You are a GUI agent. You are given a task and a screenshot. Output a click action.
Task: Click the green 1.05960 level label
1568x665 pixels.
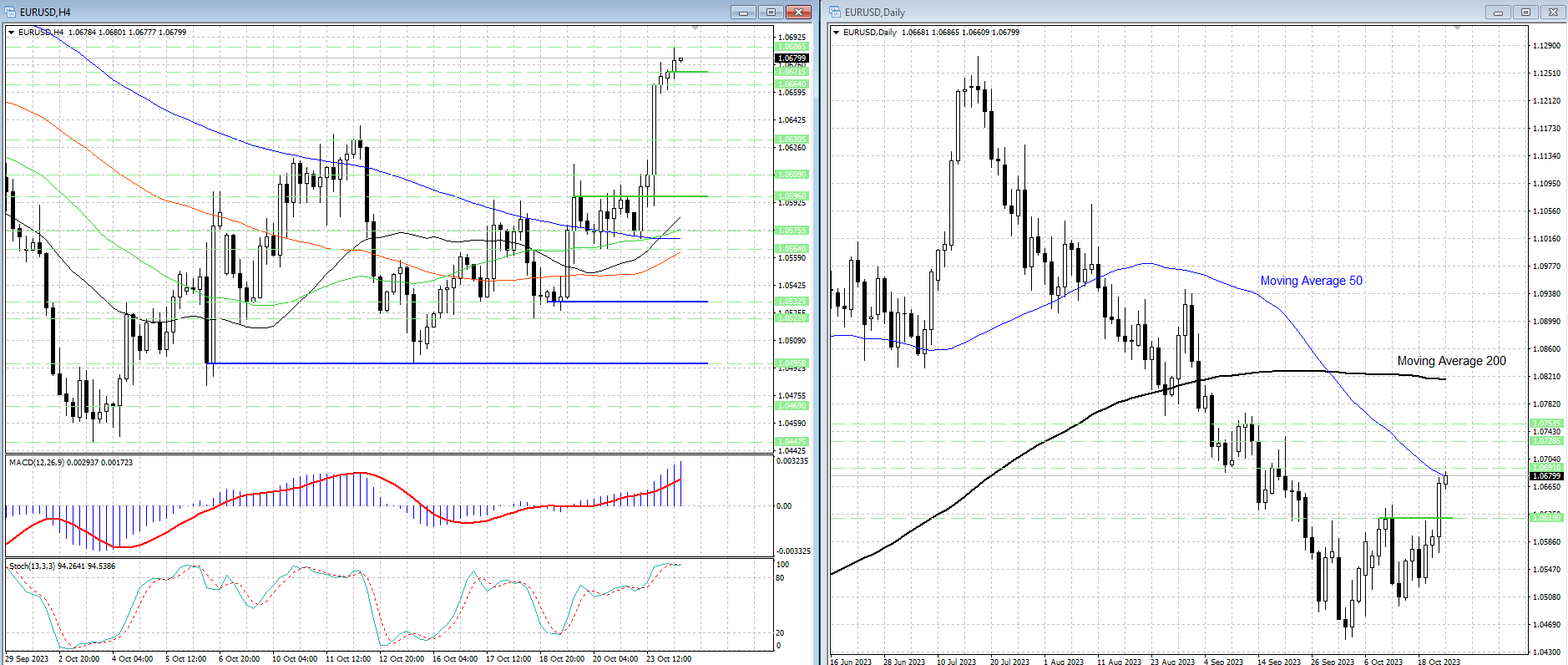[x=792, y=196]
